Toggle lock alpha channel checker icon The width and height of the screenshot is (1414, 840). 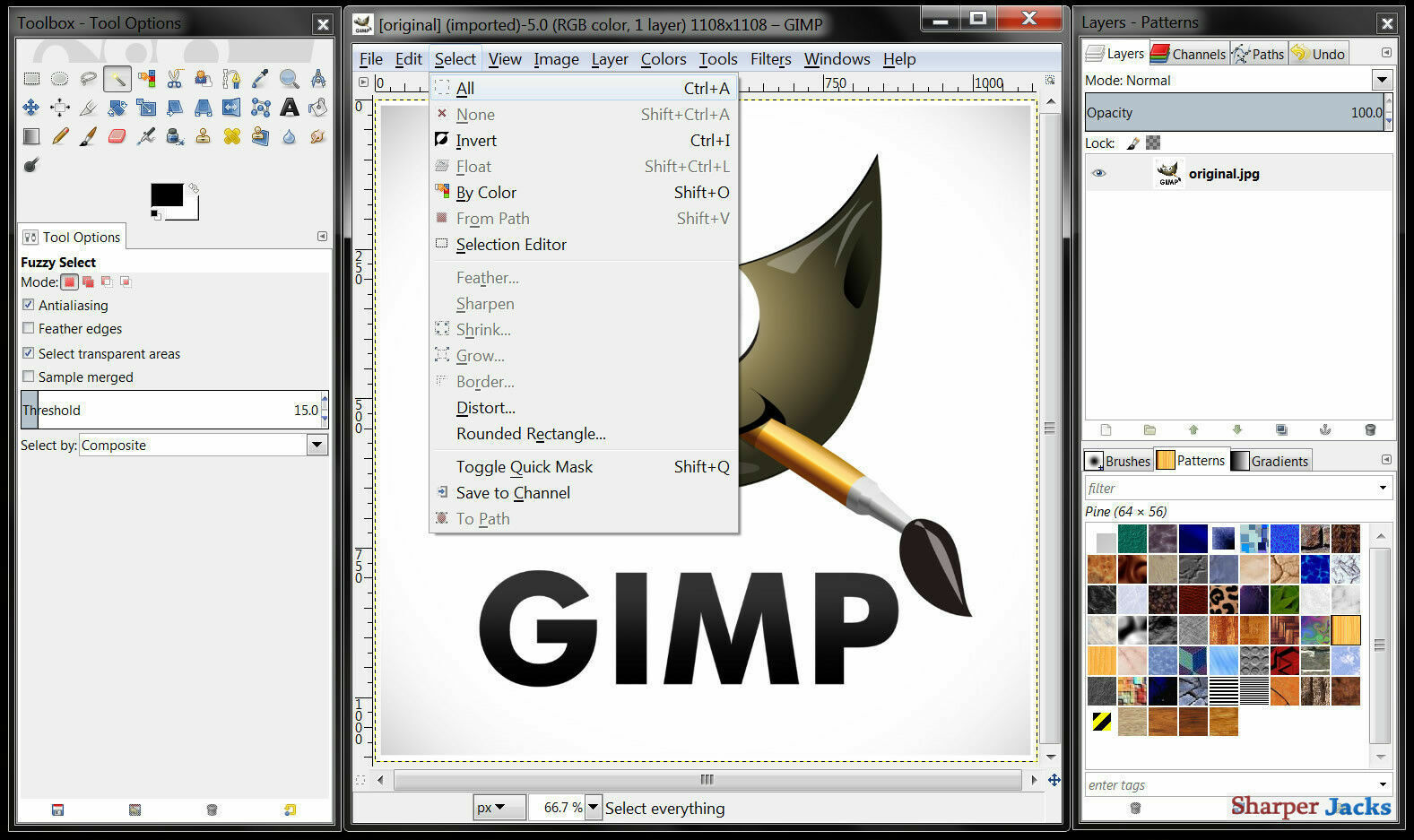(x=1153, y=143)
